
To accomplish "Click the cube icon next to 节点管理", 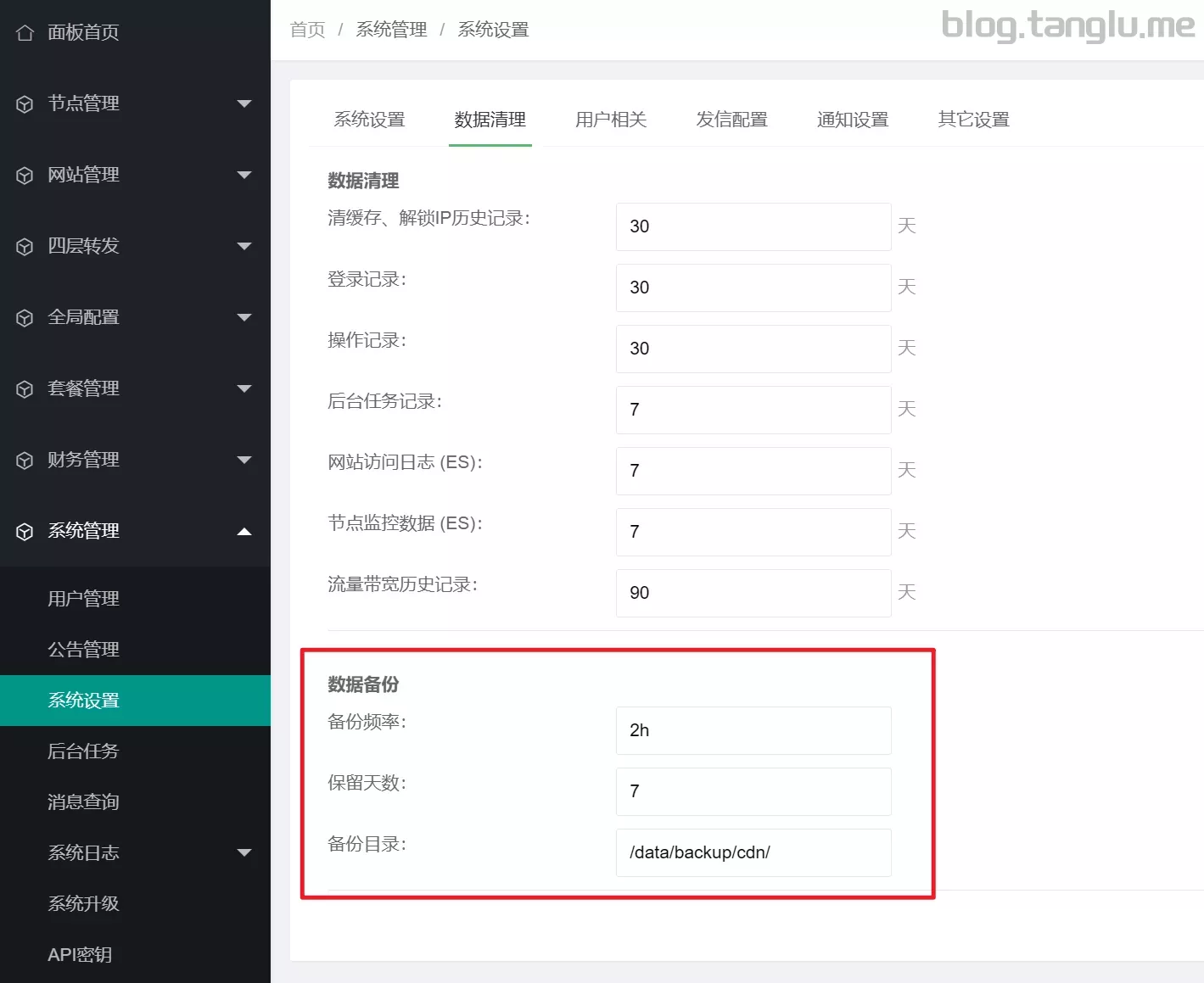I will (25, 104).
